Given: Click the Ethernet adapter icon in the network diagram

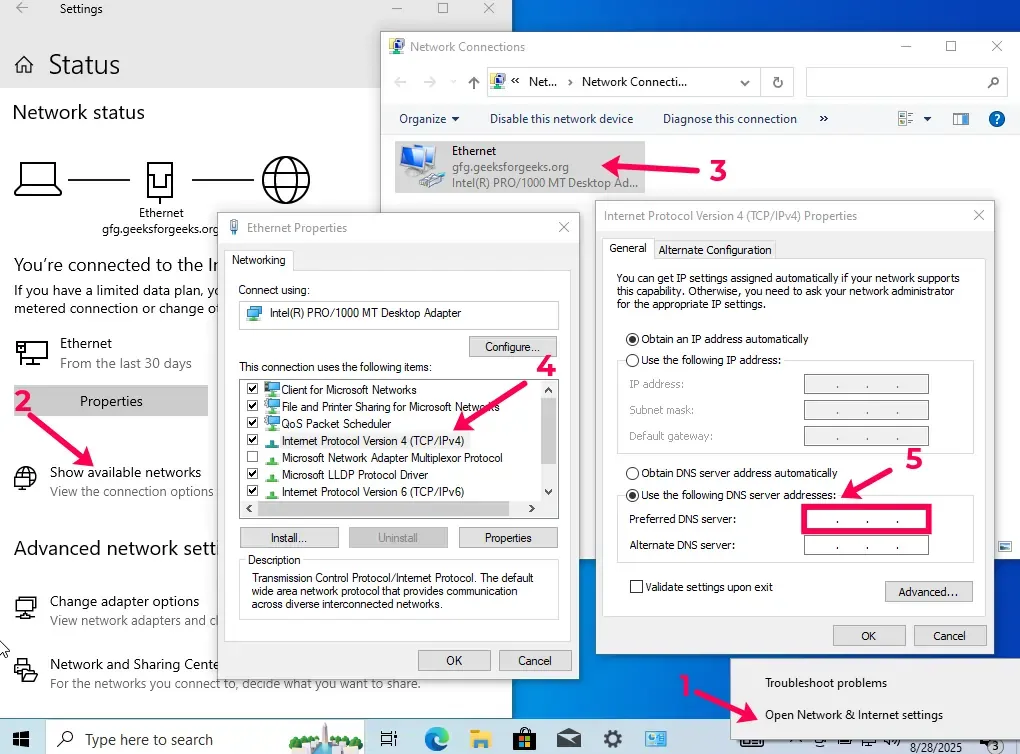Looking at the screenshot, I should tap(160, 180).
